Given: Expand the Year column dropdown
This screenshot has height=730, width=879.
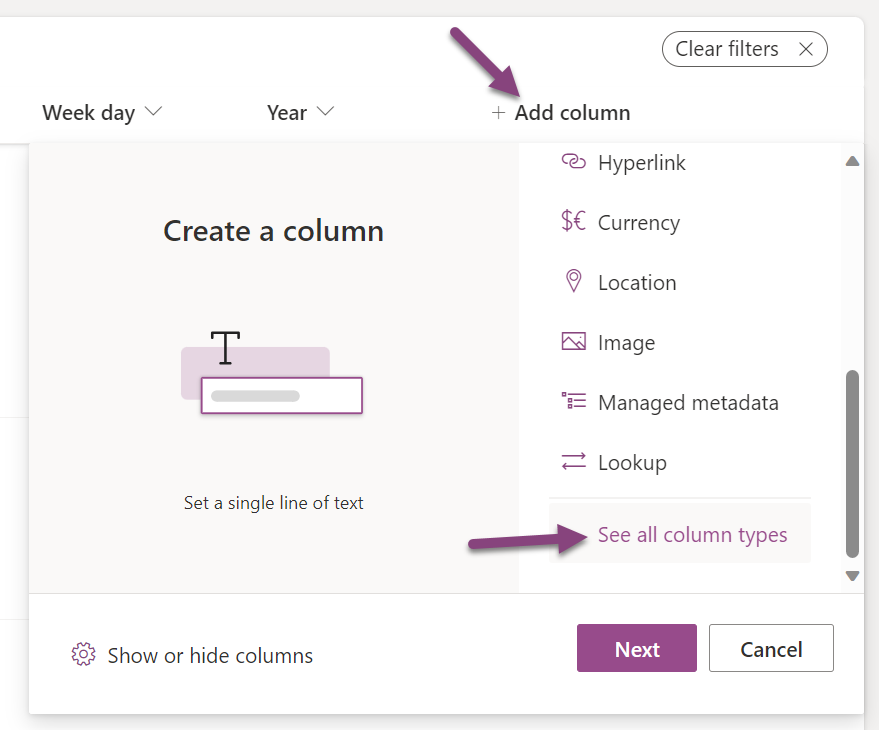Looking at the screenshot, I should coord(299,112).
